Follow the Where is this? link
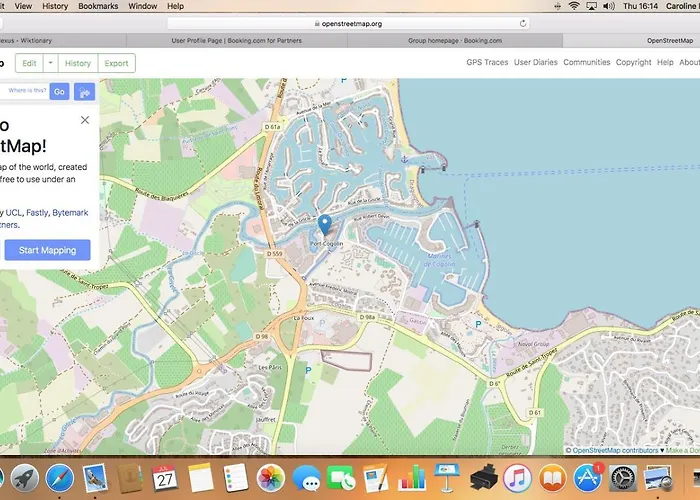700x500 pixels. tap(27, 90)
